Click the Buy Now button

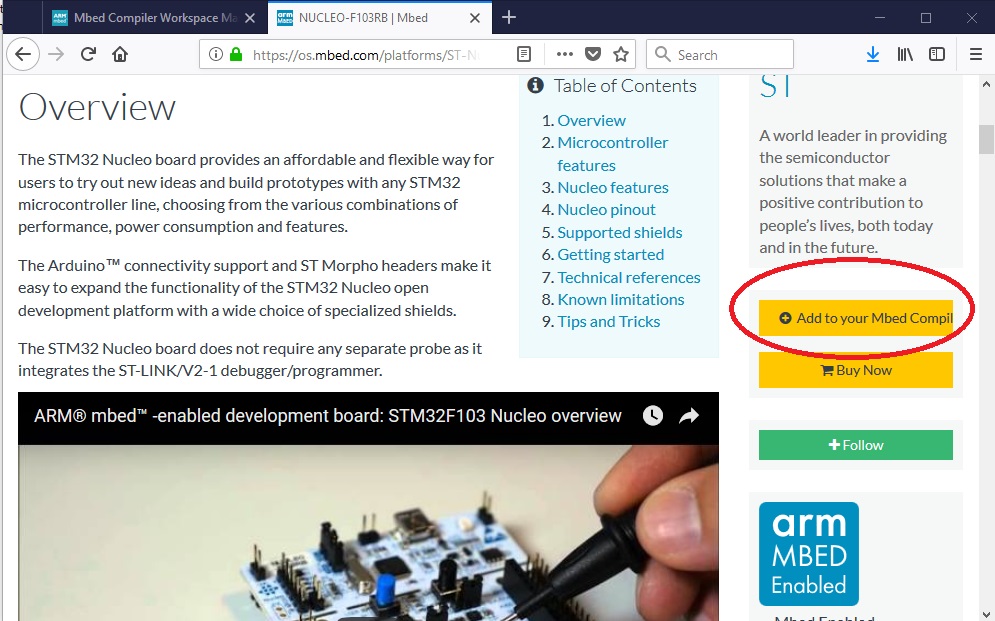tap(855, 370)
